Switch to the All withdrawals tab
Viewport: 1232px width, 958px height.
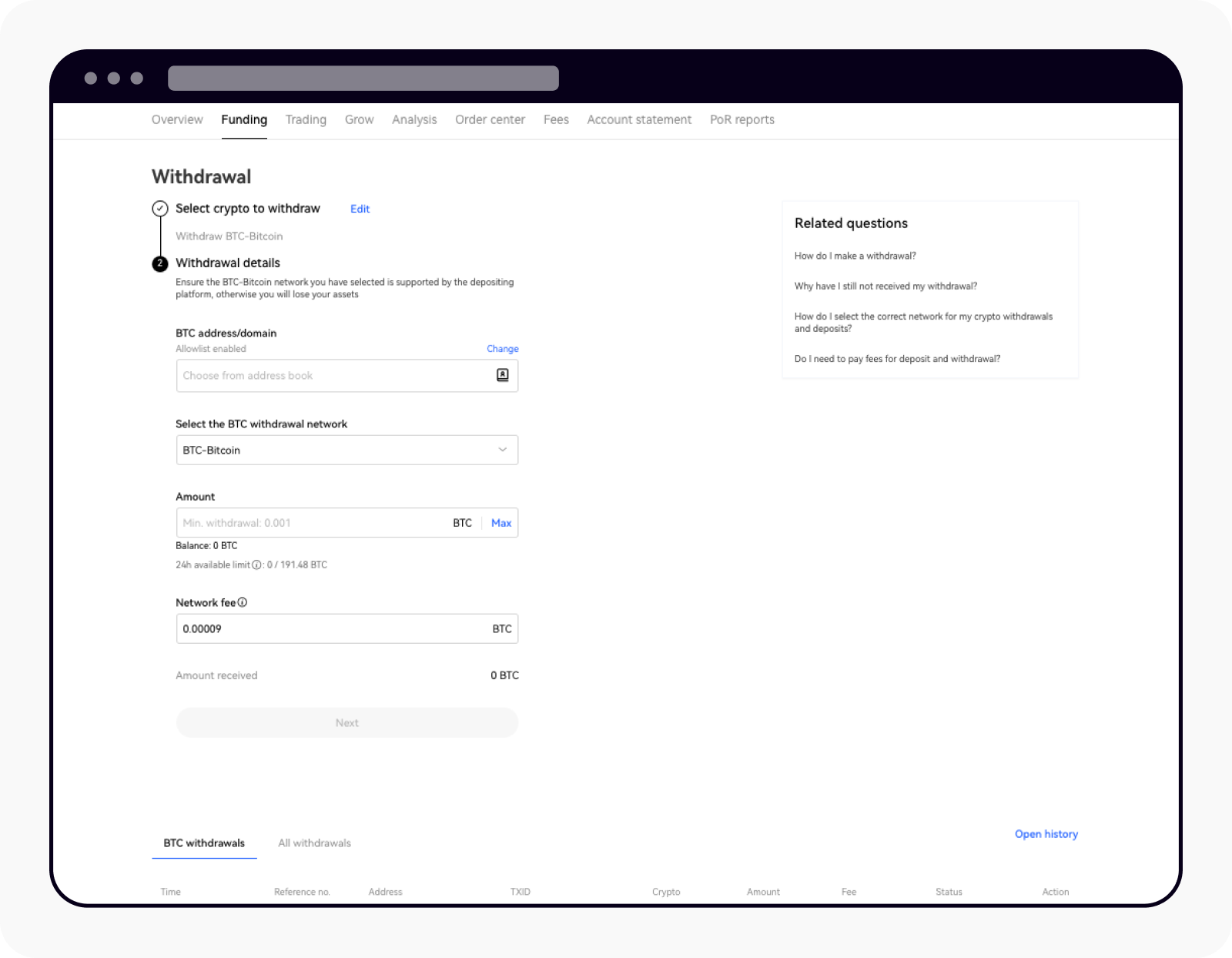pyautogui.click(x=314, y=842)
